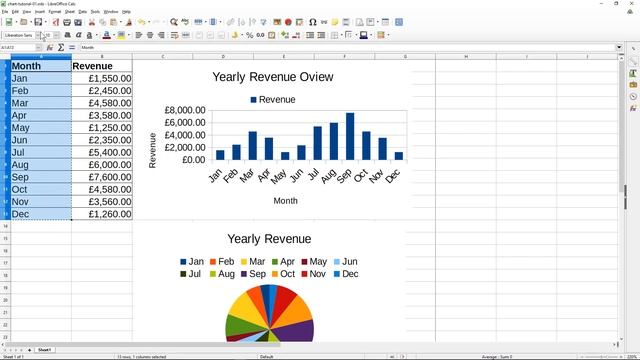Click the Background Color highlight swatch
The height and width of the screenshot is (360, 640).
[x=121, y=35]
